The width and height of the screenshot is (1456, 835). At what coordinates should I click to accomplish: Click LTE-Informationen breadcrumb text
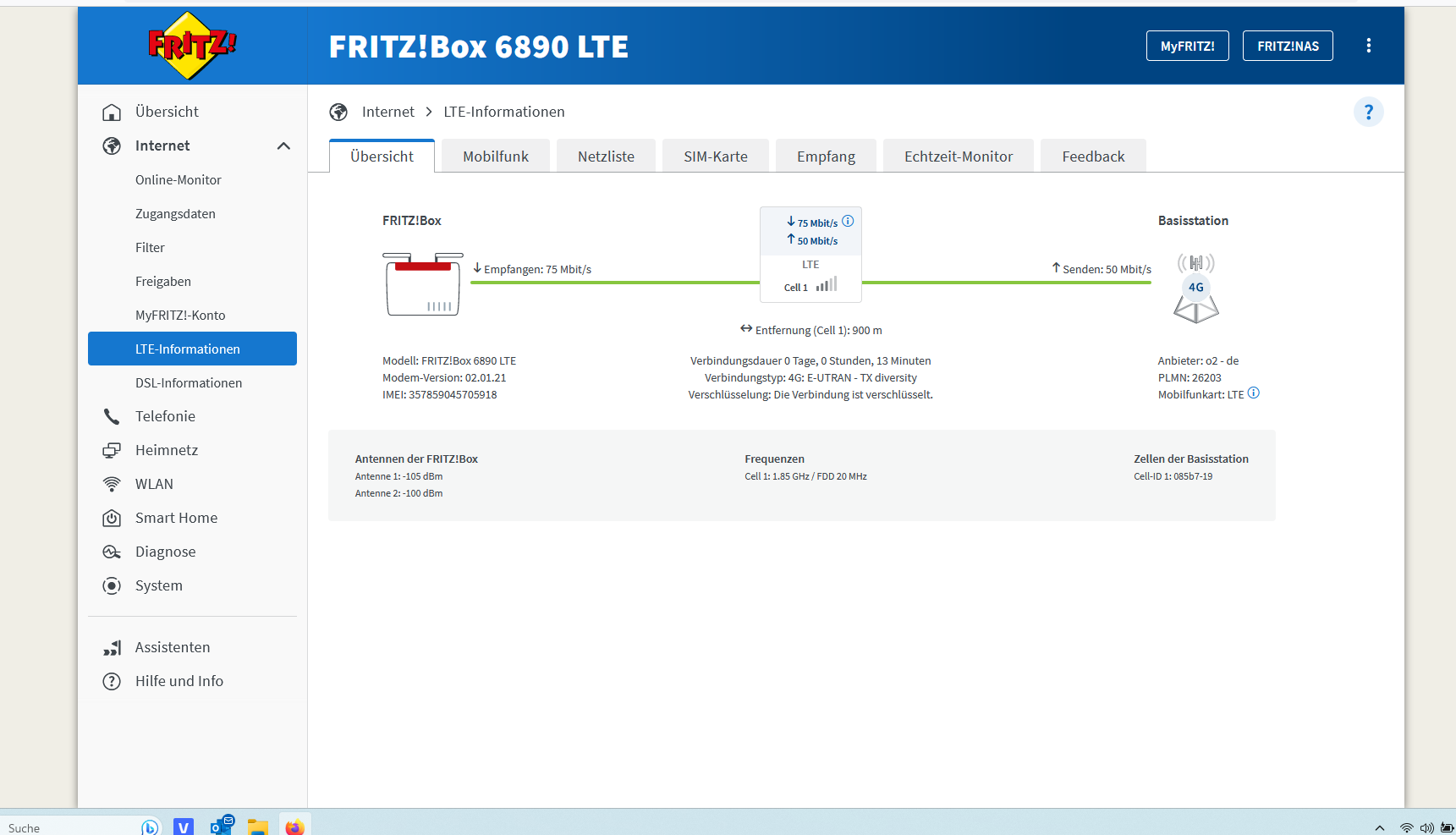[x=504, y=112]
